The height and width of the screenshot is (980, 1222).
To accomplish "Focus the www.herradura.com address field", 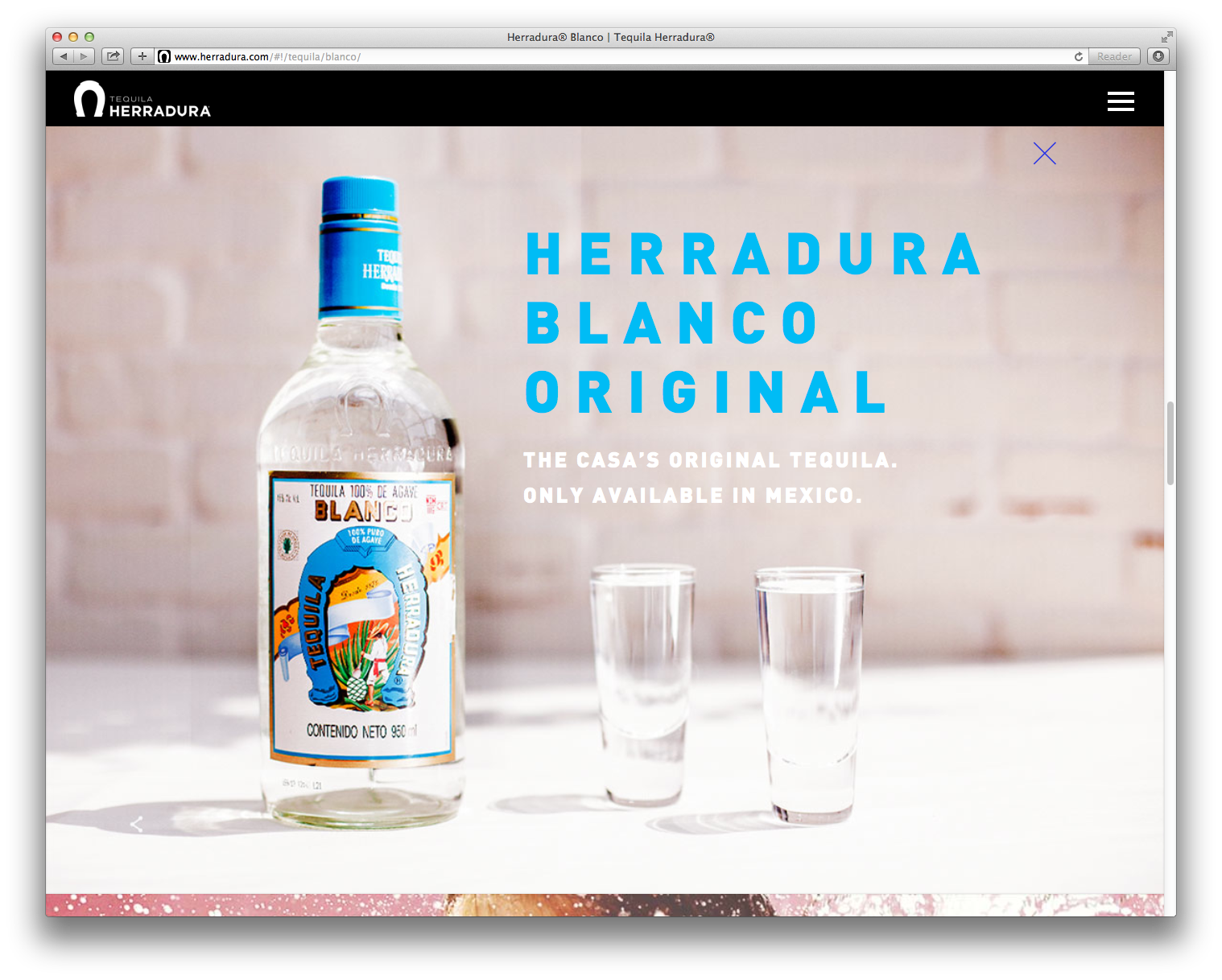I will [620, 56].
